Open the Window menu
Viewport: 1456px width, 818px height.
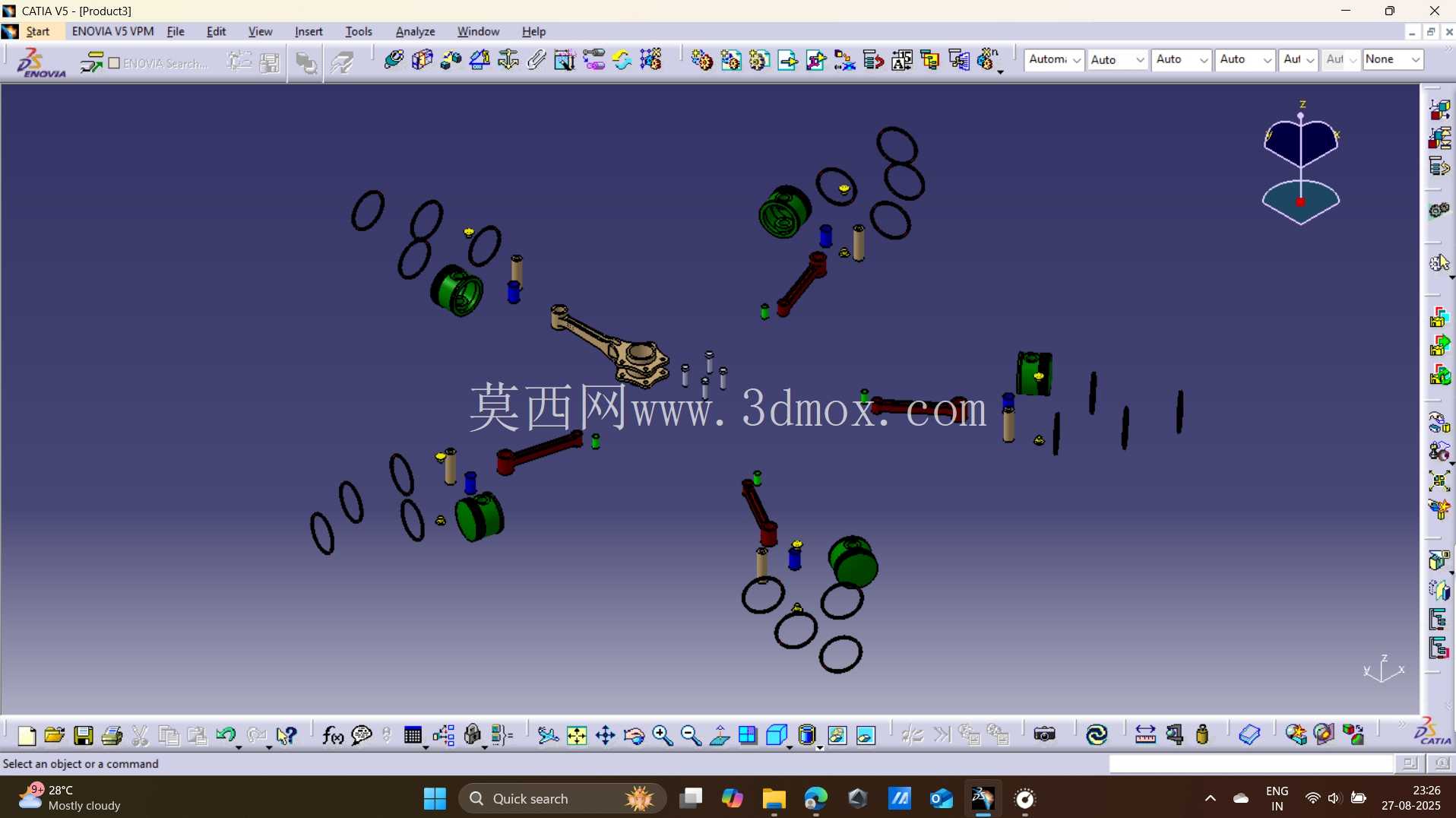pyautogui.click(x=478, y=31)
